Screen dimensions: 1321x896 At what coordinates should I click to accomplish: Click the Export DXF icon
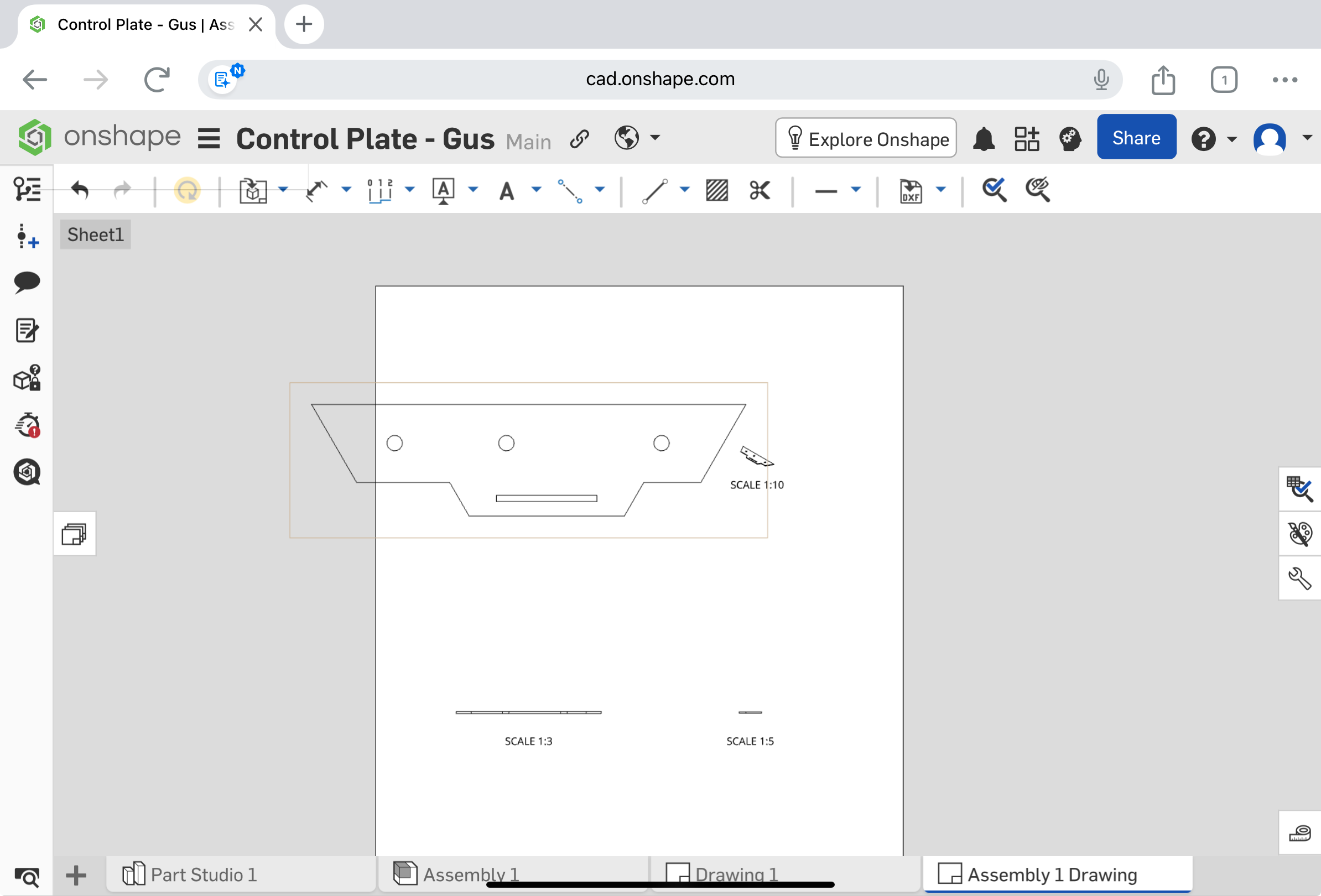point(911,190)
